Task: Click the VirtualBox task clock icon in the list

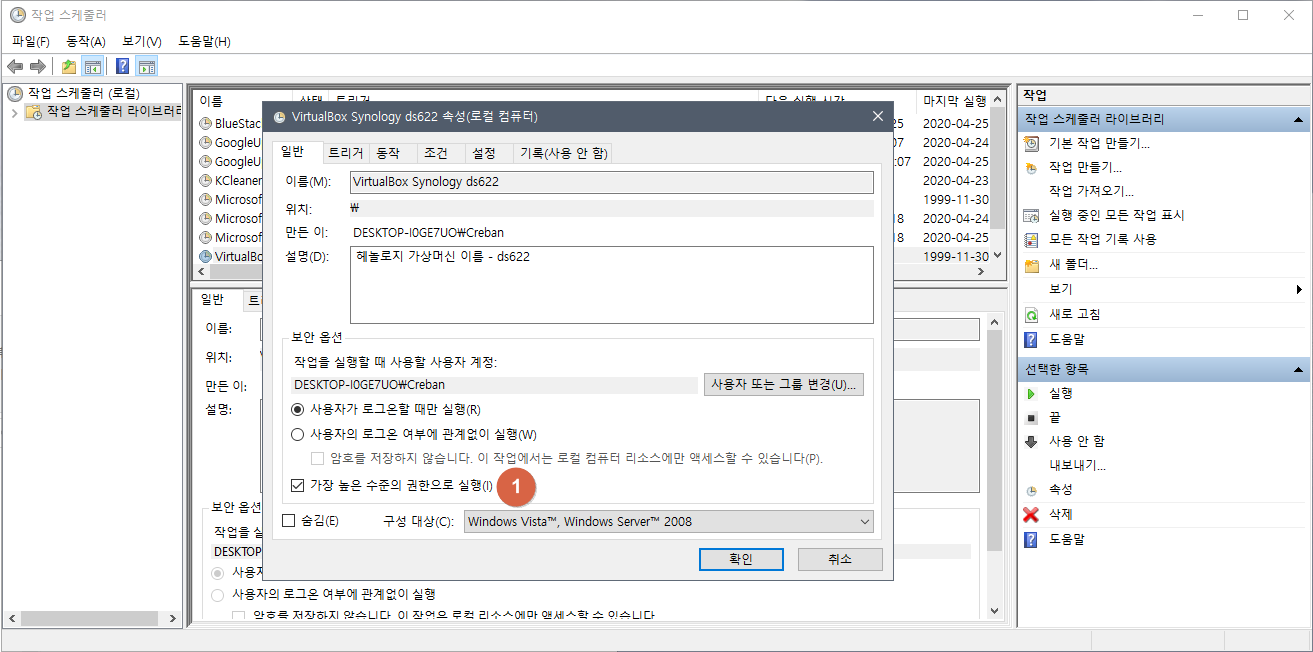Action: [206, 256]
